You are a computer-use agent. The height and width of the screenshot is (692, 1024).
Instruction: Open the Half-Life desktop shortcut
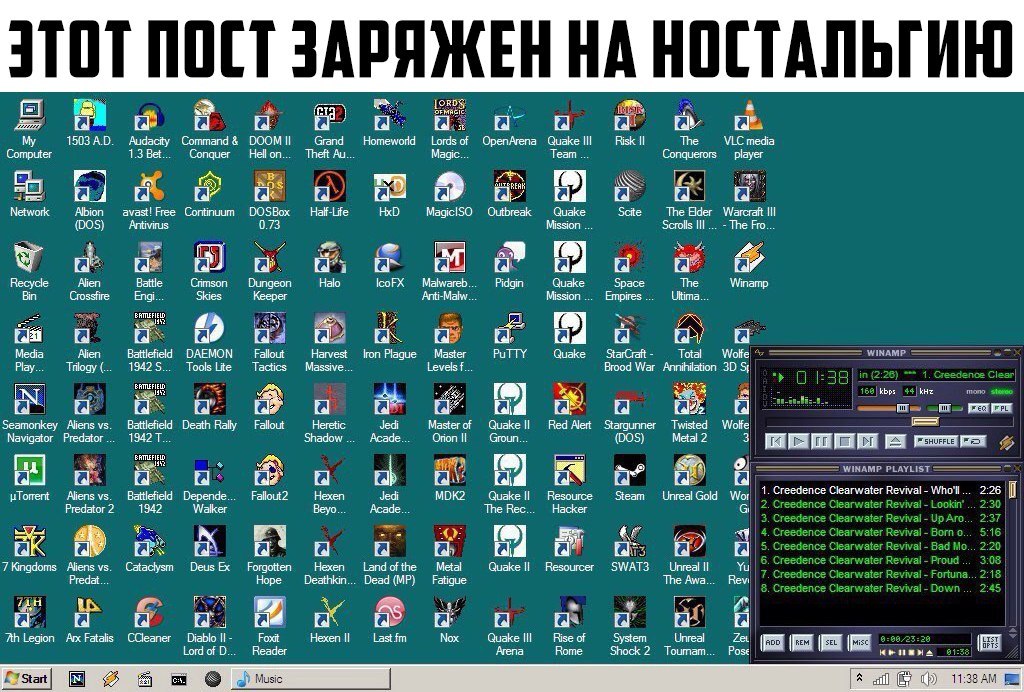tap(329, 188)
